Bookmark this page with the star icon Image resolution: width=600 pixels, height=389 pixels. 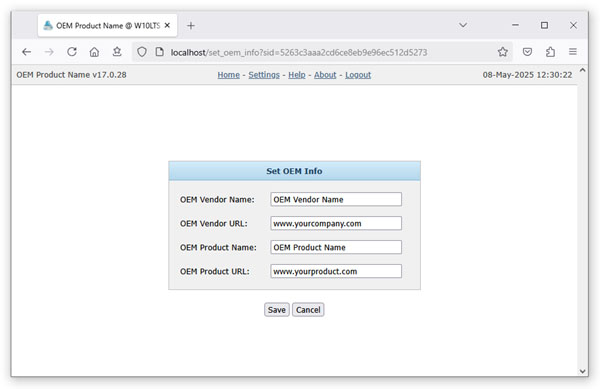point(503,52)
